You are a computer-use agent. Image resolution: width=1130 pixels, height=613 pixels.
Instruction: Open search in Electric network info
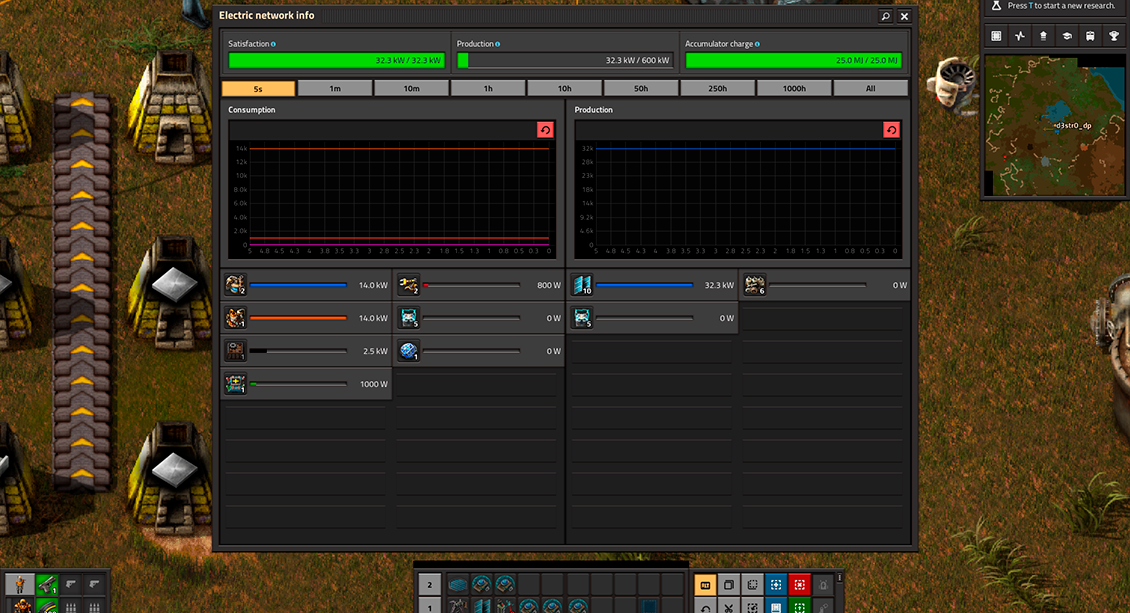click(884, 16)
